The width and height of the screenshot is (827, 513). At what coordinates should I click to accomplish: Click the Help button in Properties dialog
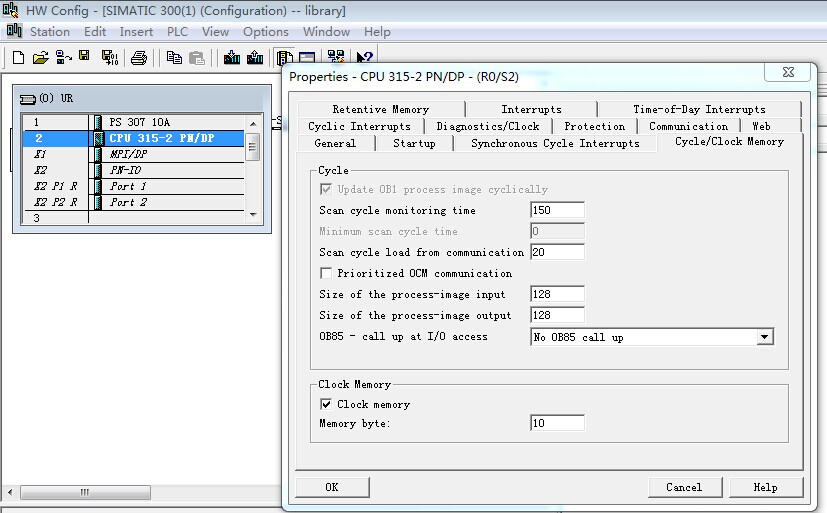click(x=766, y=487)
